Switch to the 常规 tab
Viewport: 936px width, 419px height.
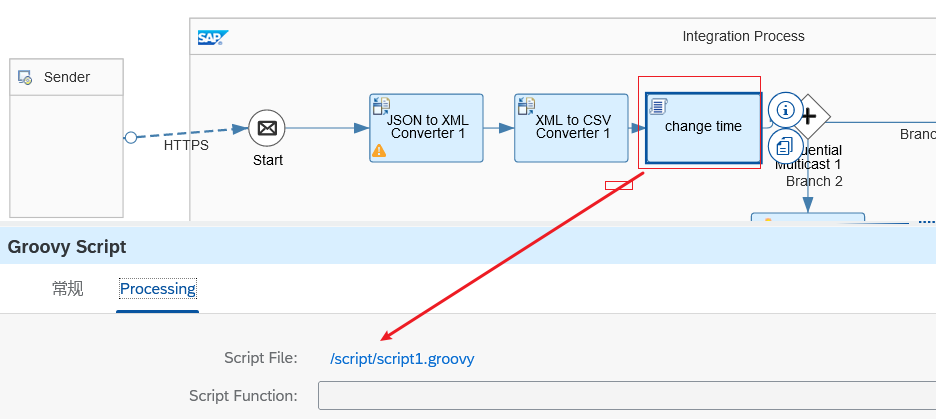click(68, 289)
